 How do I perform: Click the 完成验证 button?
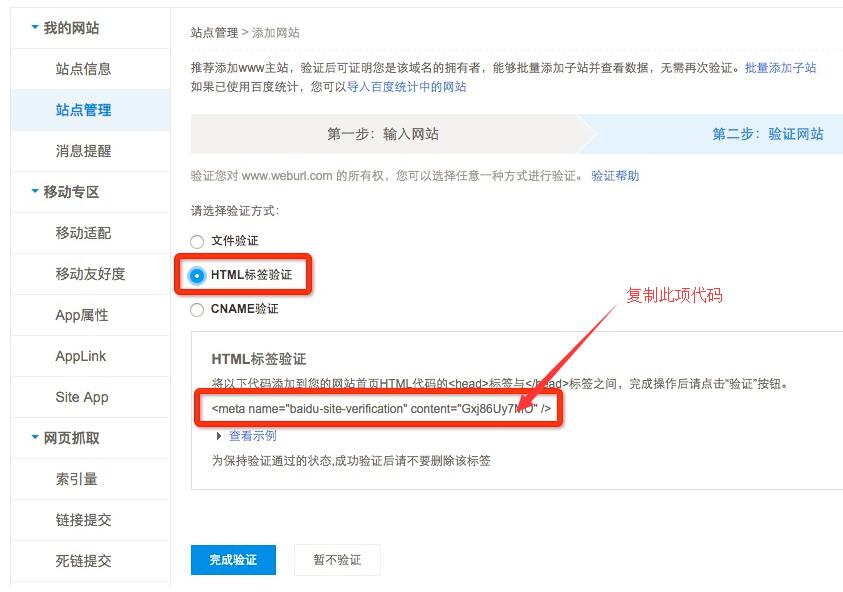(x=233, y=559)
